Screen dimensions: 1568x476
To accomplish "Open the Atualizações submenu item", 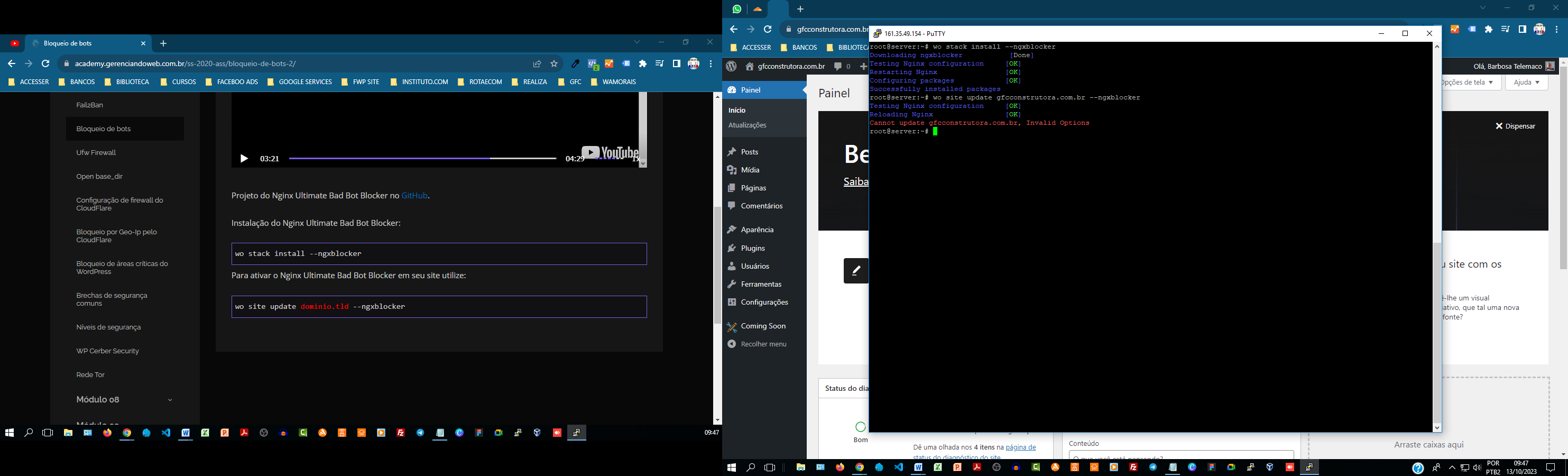I will pos(747,125).
